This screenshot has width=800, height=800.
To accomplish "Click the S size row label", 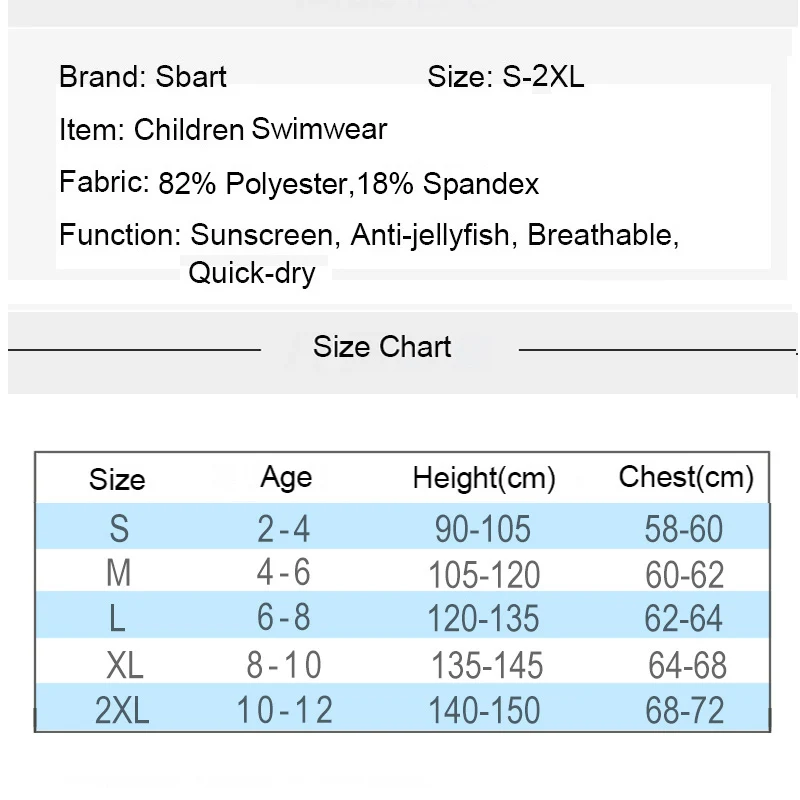I will tap(119, 529).
